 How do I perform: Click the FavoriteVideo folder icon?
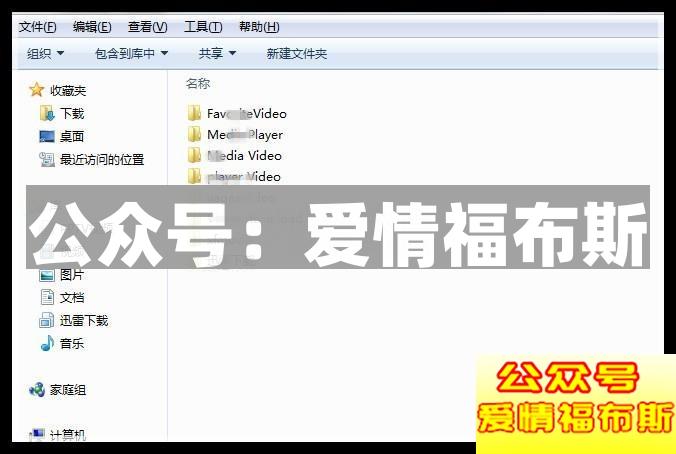point(194,113)
